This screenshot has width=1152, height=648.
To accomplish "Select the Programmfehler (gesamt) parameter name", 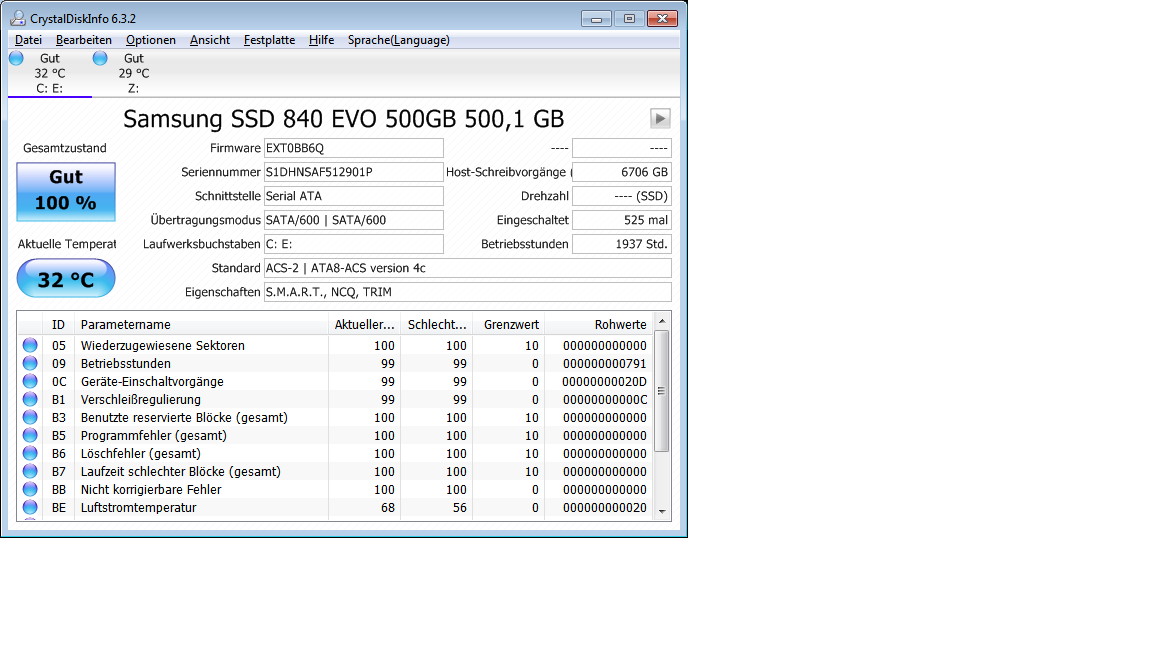I will [x=154, y=436].
